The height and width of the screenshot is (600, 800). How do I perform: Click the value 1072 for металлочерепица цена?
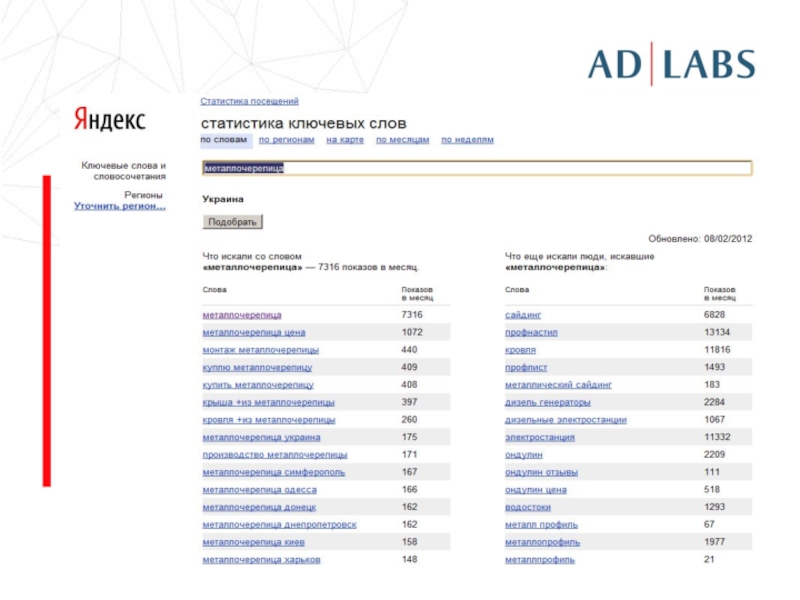(x=412, y=332)
